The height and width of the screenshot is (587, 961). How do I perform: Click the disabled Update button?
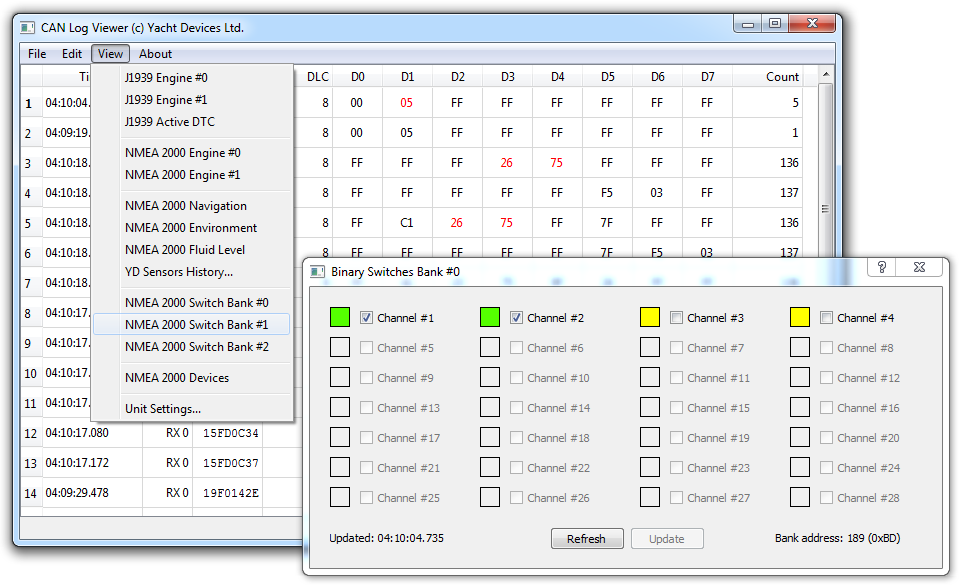click(667, 539)
